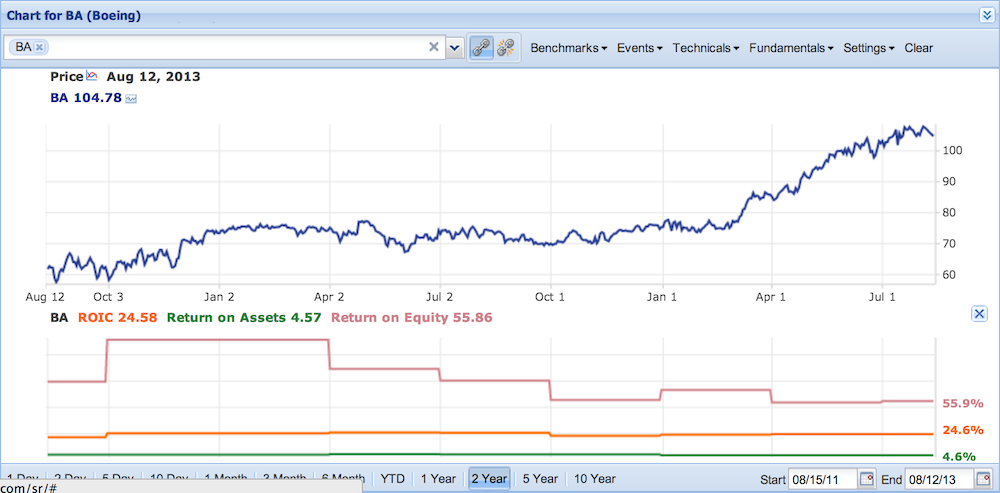Click the small chart icon beside Price

tap(92, 77)
